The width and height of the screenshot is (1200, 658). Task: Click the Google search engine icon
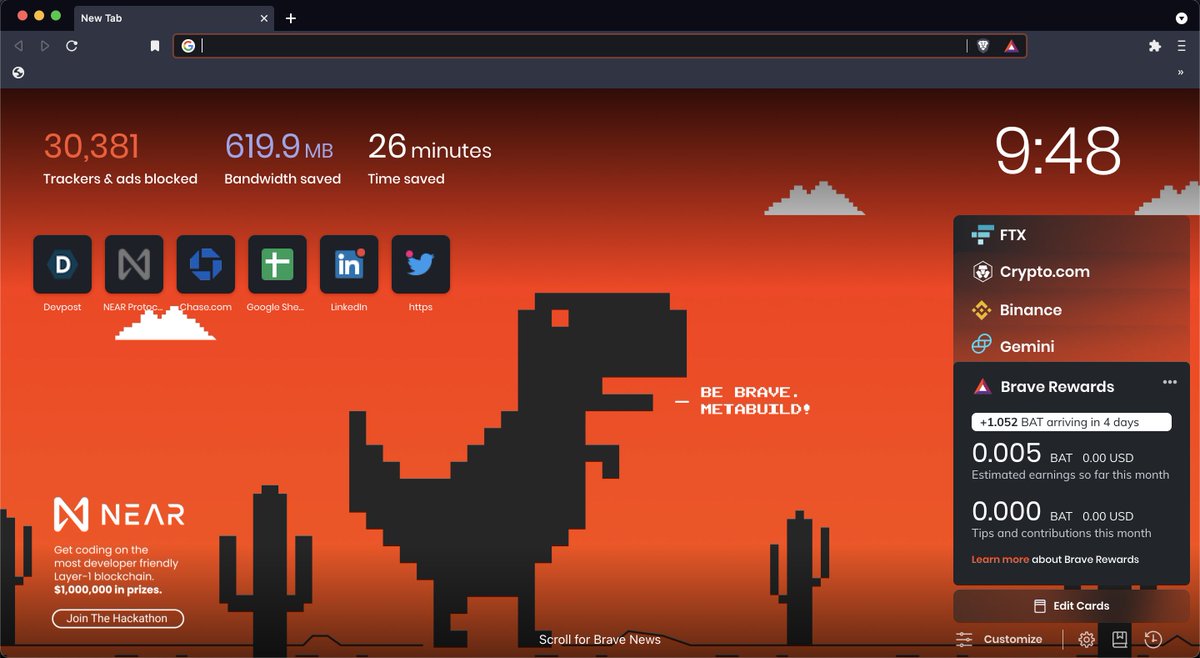pyautogui.click(x=188, y=46)
